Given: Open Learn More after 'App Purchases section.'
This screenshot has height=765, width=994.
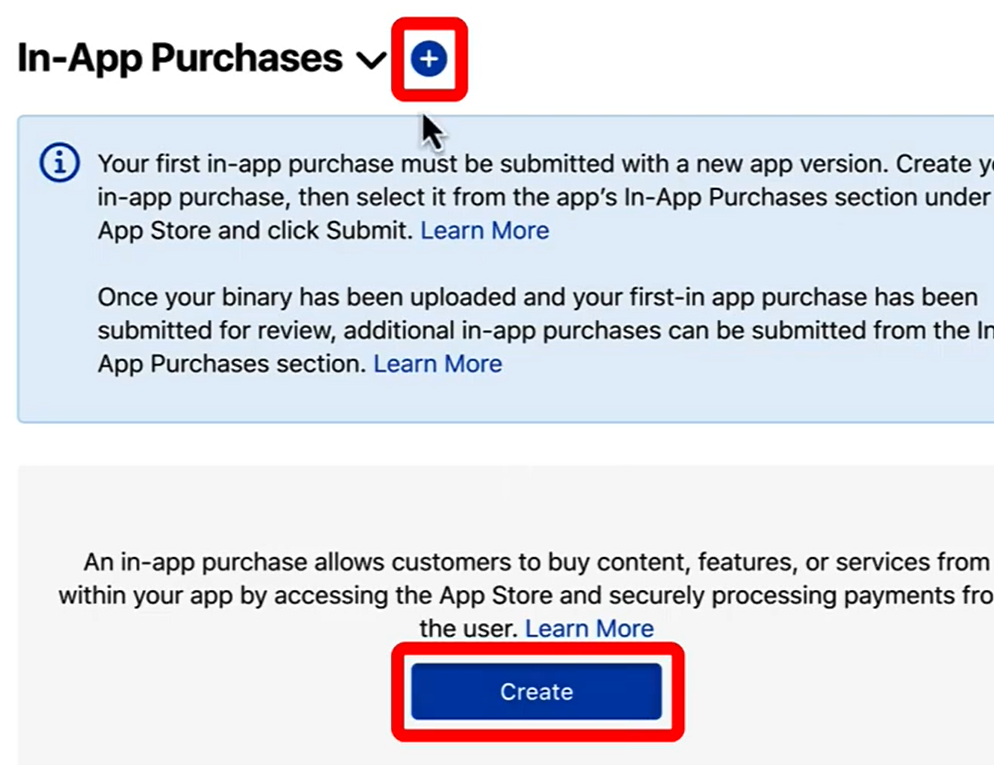Looking at the screenshot, I should click(437, 364).
